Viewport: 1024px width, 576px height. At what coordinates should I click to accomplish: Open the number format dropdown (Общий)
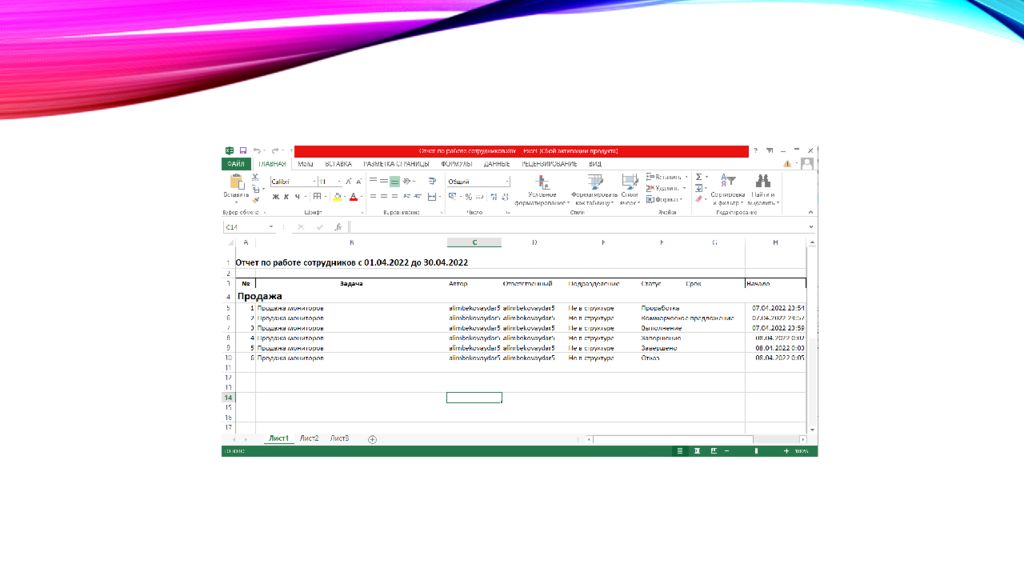[507, 182]
